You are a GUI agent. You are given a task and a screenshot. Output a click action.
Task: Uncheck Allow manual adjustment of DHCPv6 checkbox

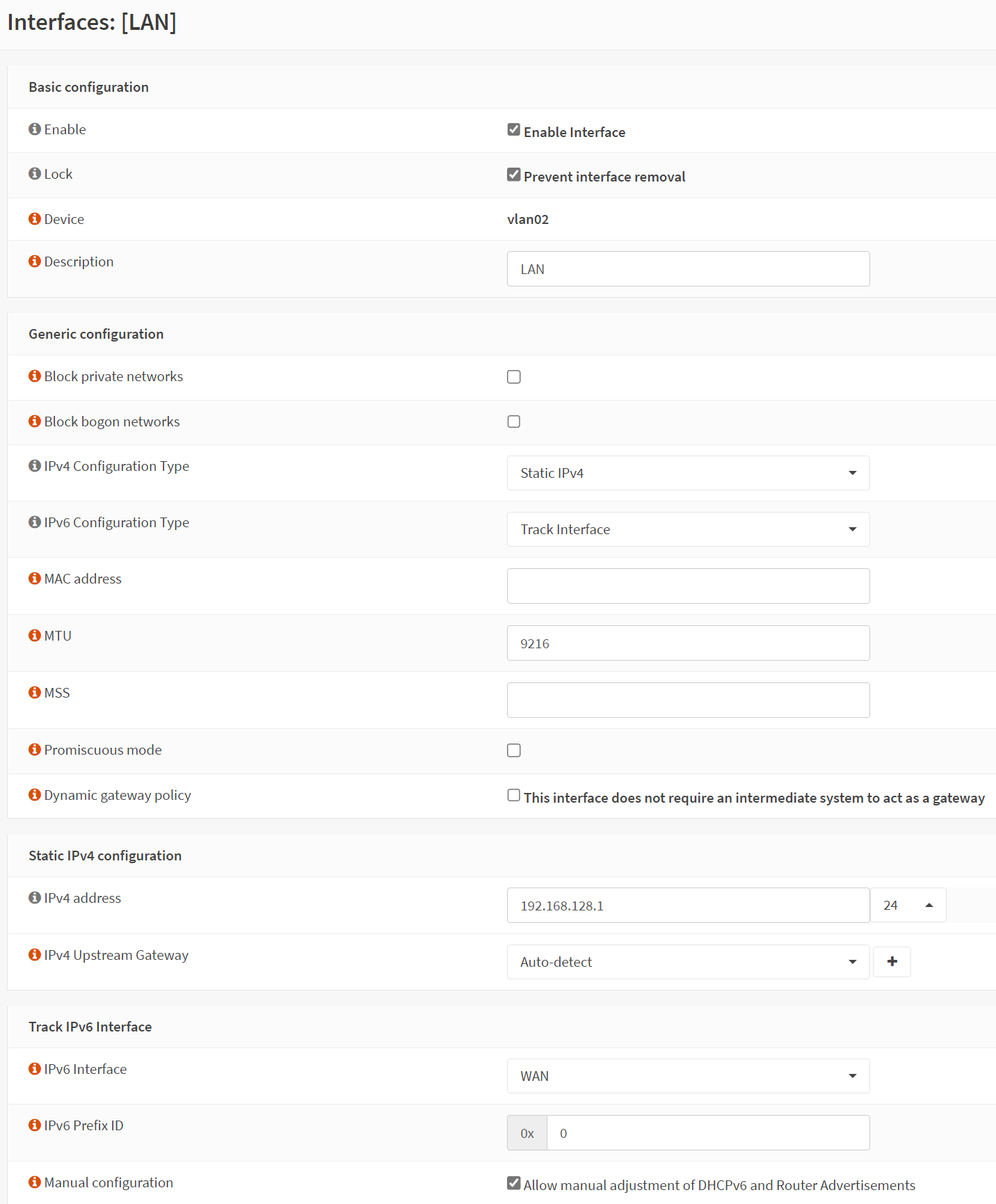(514, 1183)
